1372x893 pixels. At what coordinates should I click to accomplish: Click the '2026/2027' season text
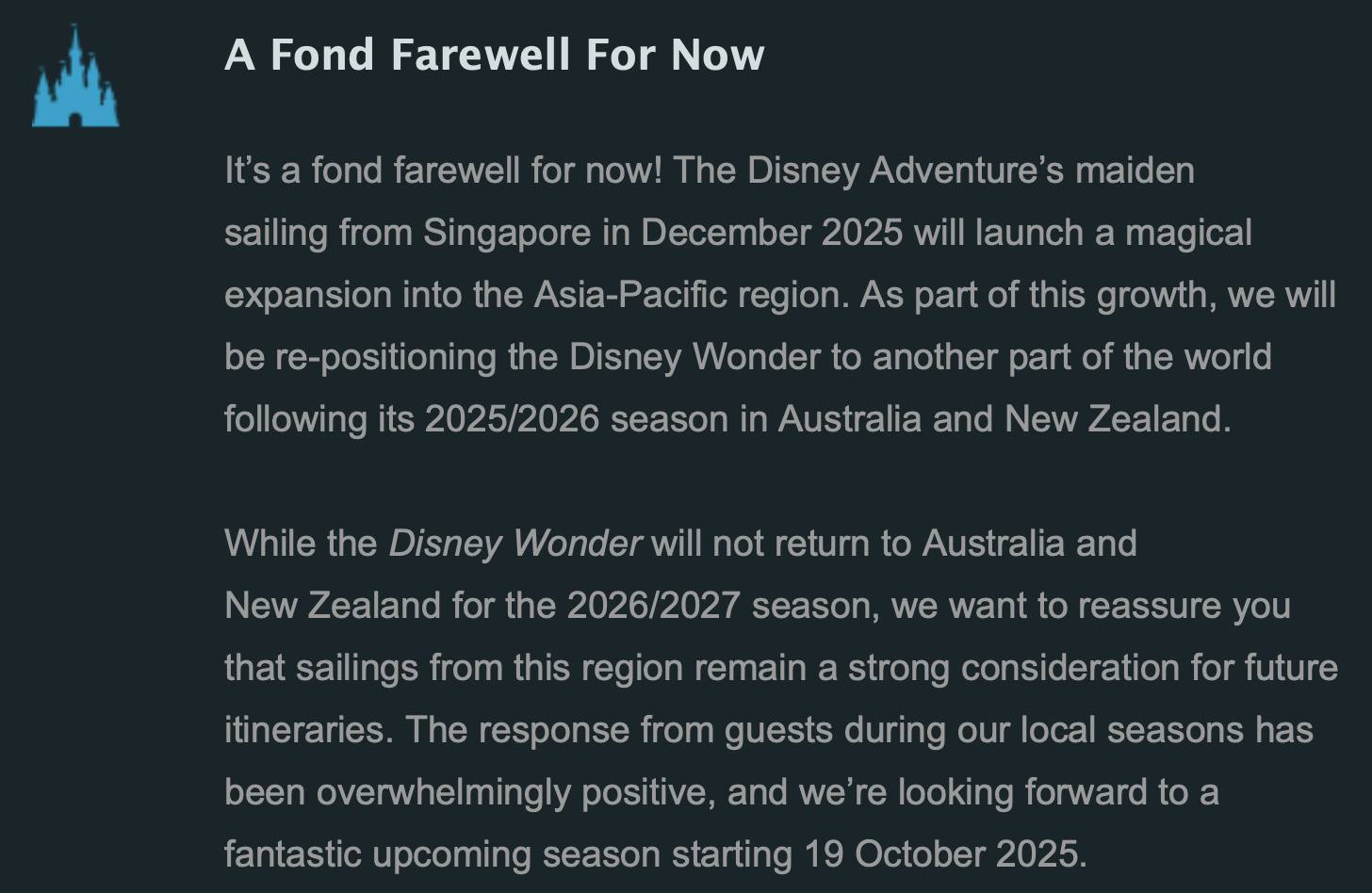pos(653,606)
